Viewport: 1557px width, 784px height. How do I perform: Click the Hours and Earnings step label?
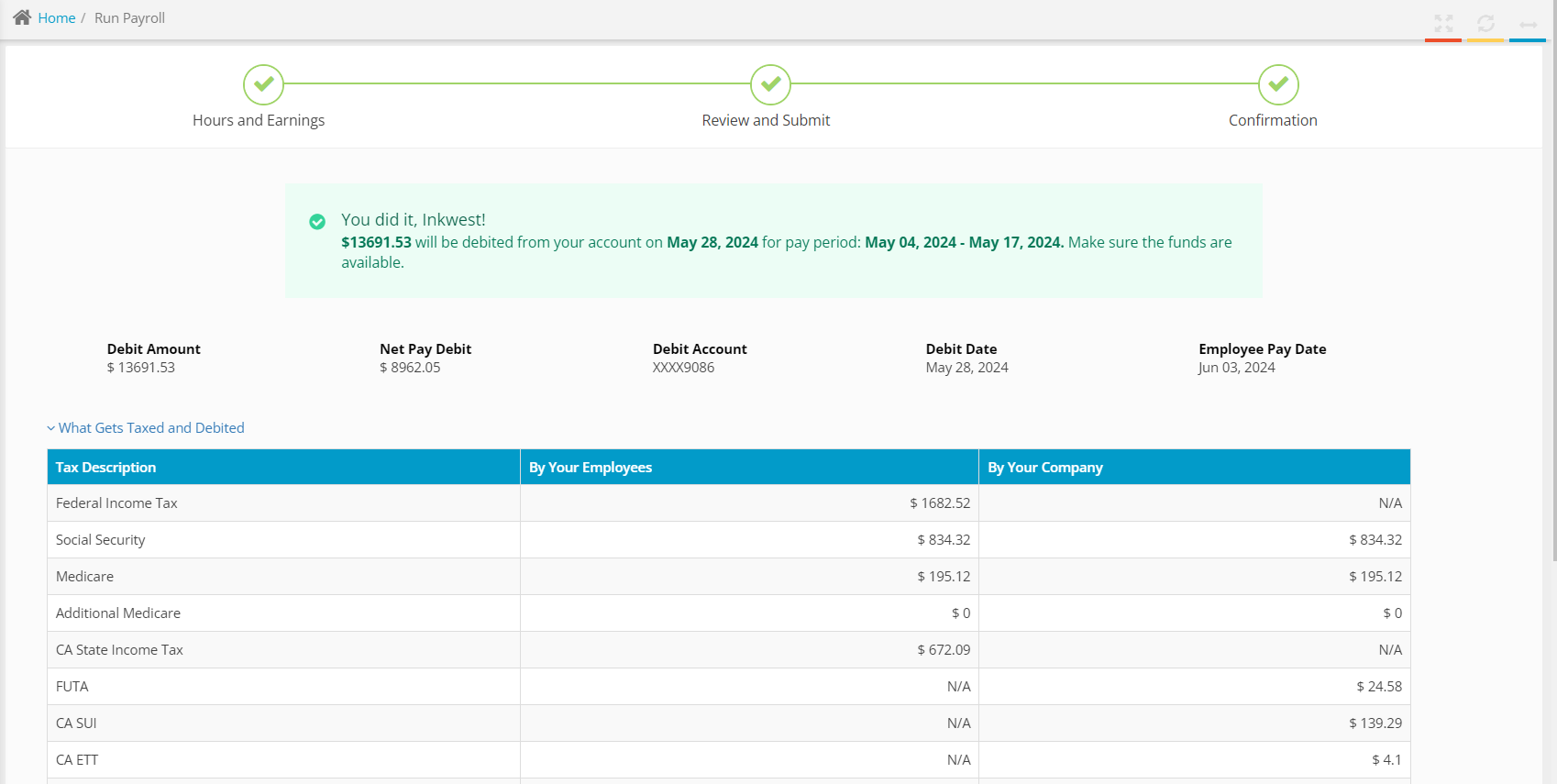(259, 120)
